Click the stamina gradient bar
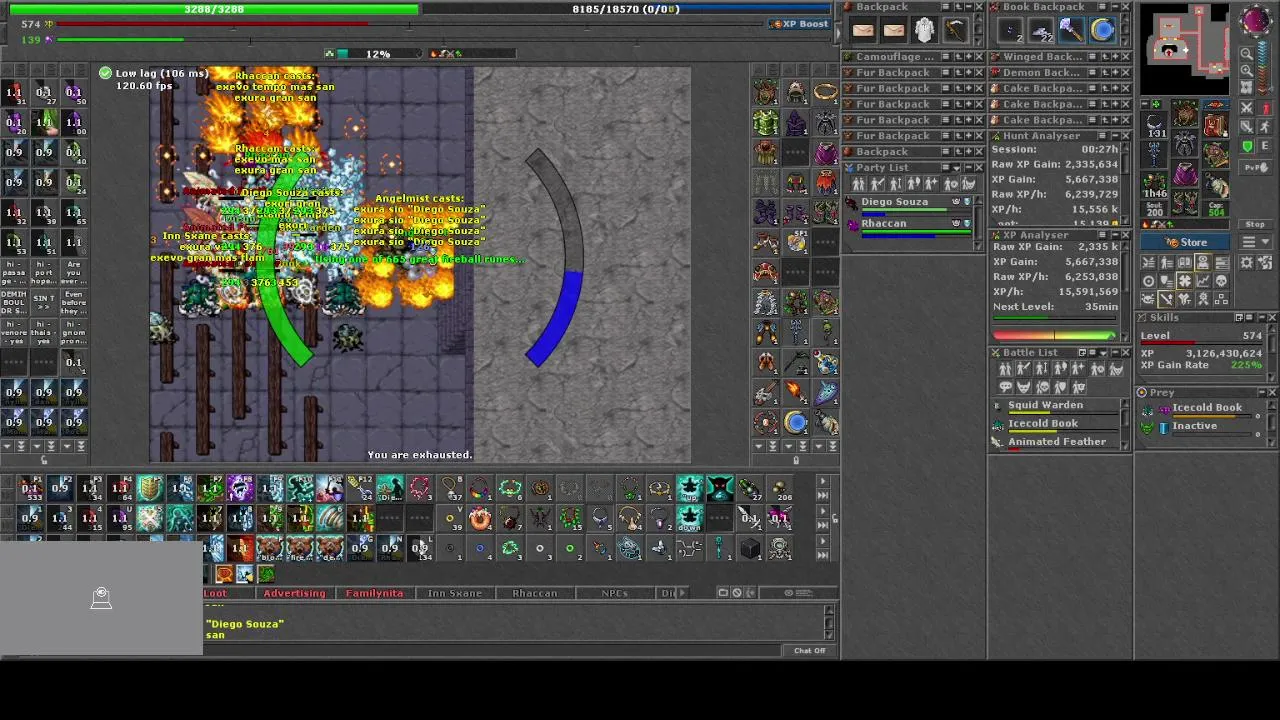Image resolution: width=1280 pixels, height=720 pixels. 1055,336
